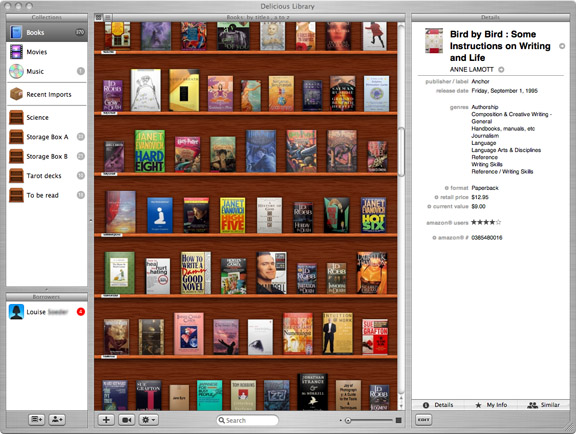Open the Books collection
This screenshot has width=576, height=434.
click(47, 32)
